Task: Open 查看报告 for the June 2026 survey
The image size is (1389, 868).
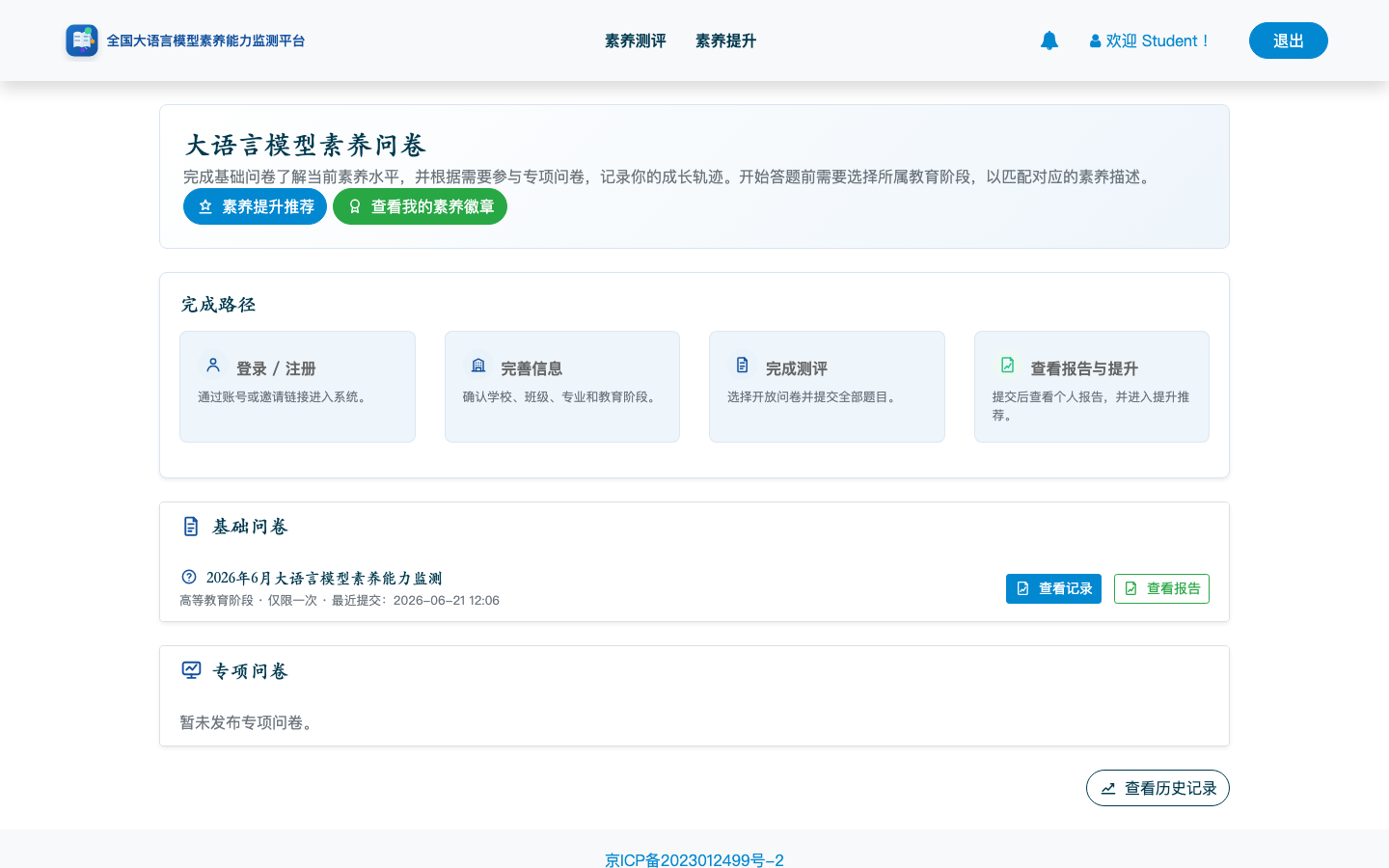Action: coord(1161,588)
